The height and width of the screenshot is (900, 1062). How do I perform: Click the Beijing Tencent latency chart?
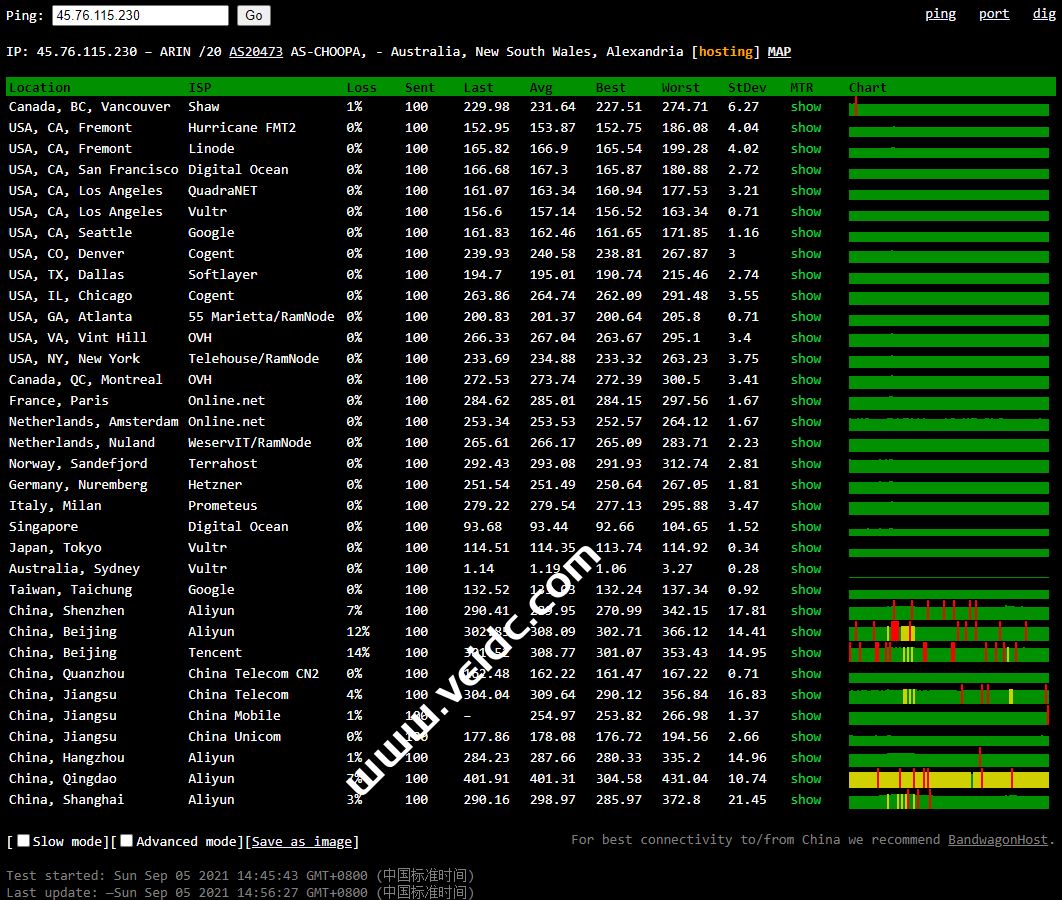coord(948,653)
